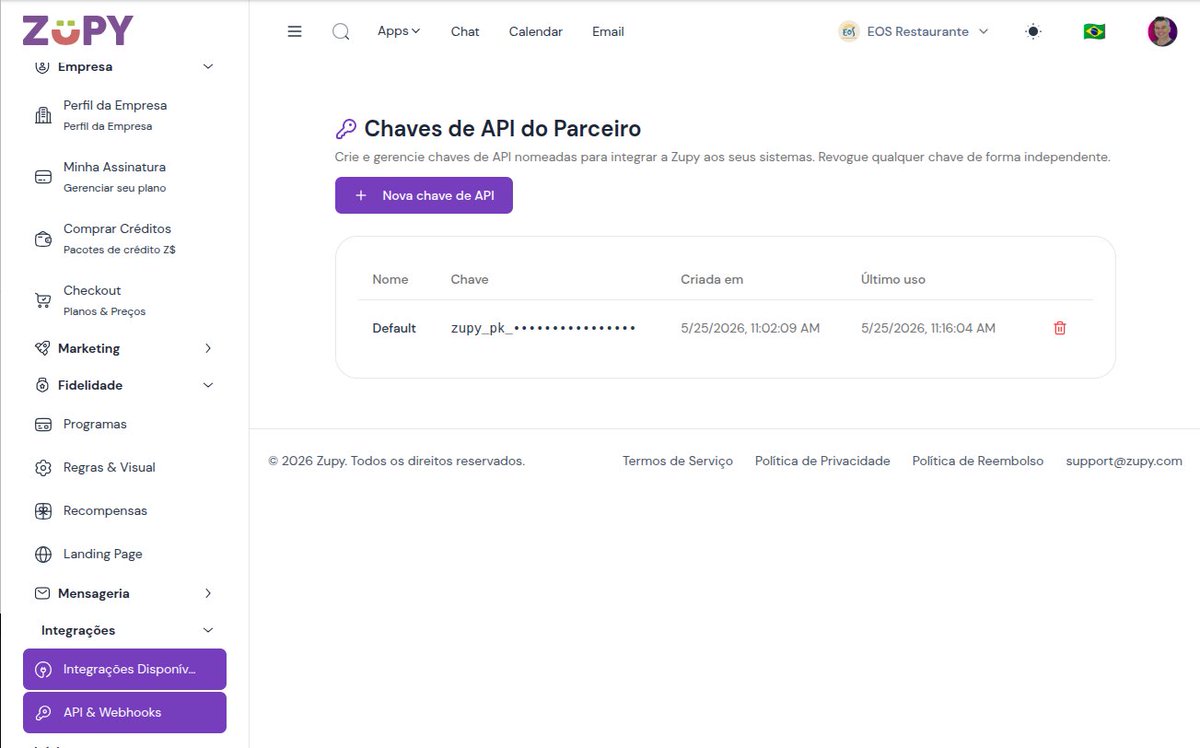Screen dimensions: 1200x748
Task: Open the user avatar profile picture
Action: coord(1162,31)
